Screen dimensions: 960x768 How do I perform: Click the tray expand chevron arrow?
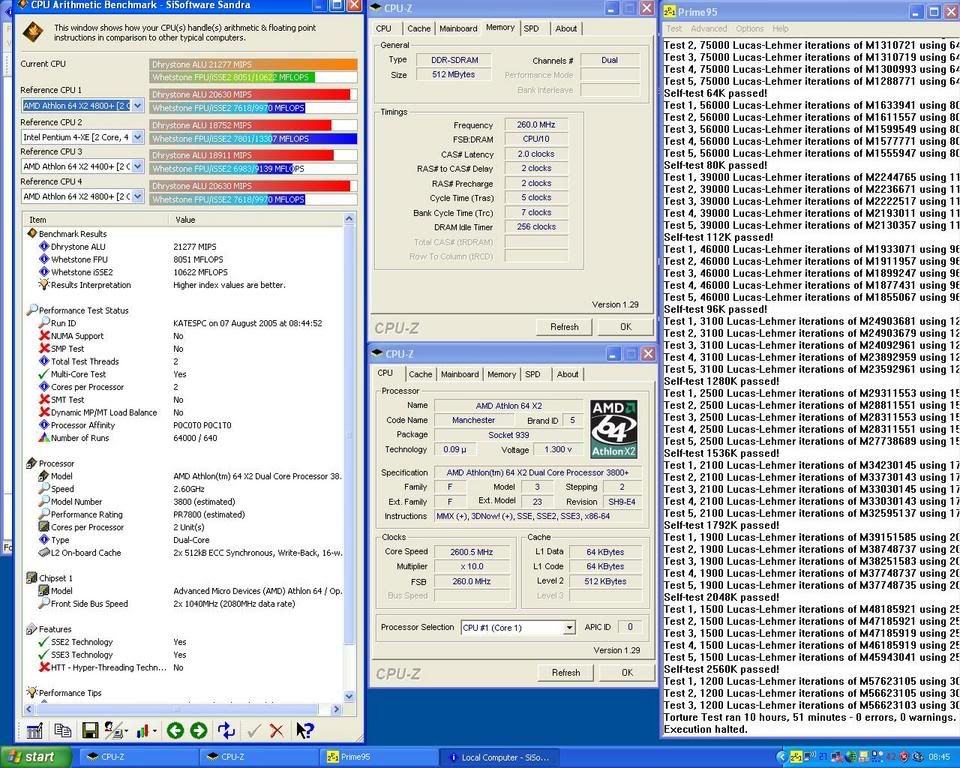point(782,757)
